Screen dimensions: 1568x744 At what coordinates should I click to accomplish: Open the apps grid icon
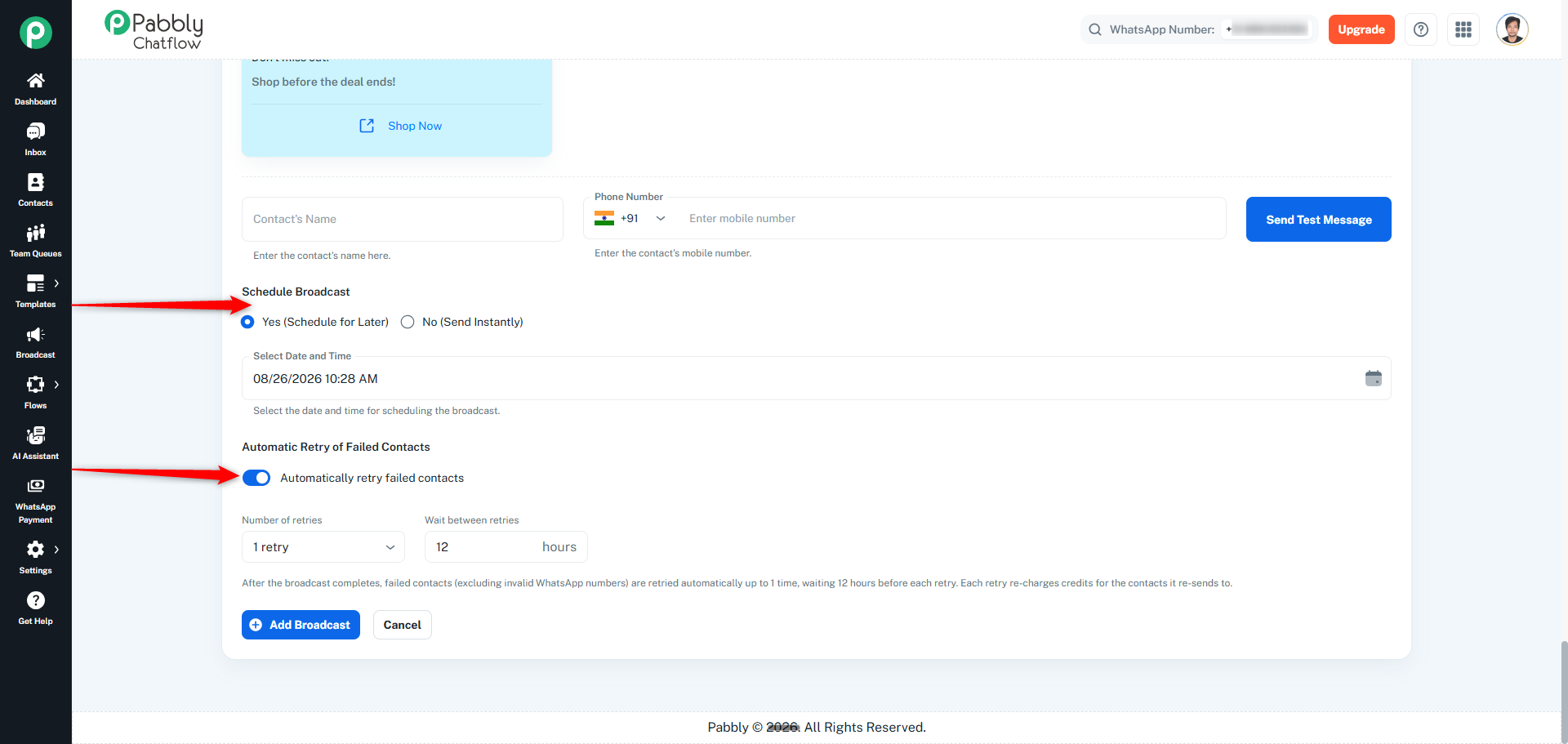pyautogui.click(x=1463, y=29)
